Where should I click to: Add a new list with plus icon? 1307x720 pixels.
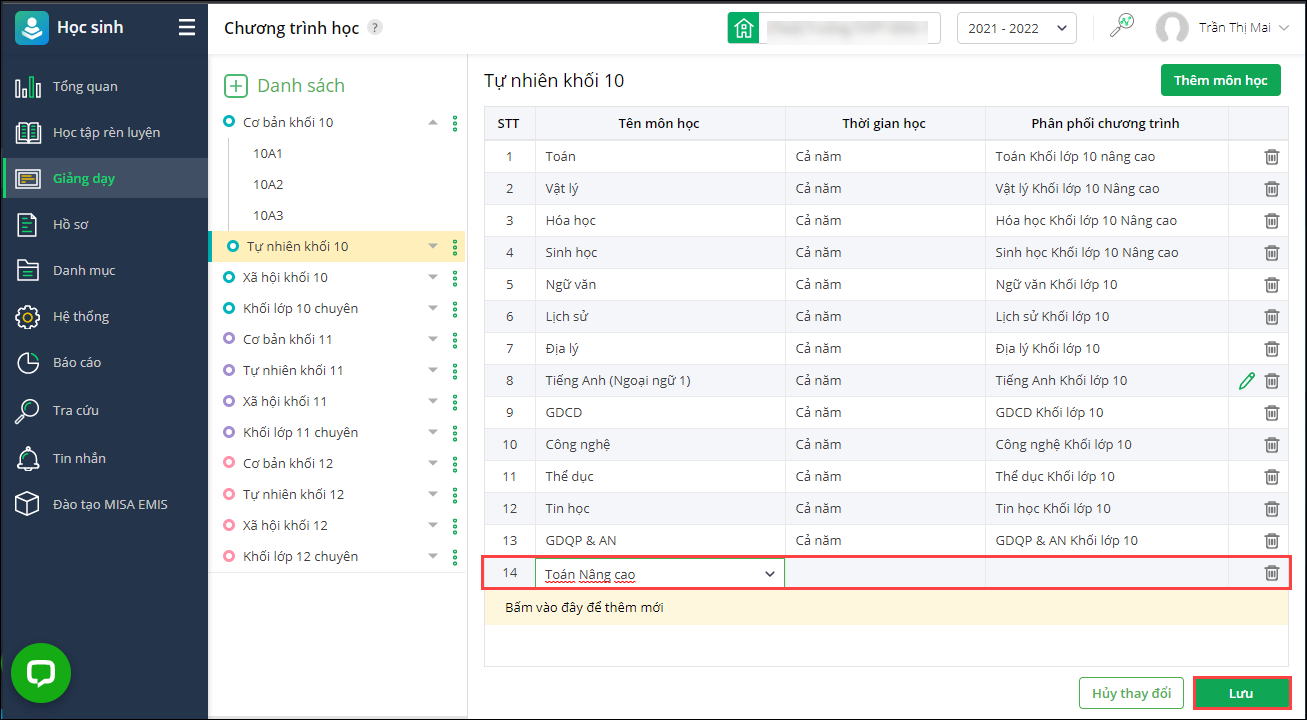click(x=236, y=86)
